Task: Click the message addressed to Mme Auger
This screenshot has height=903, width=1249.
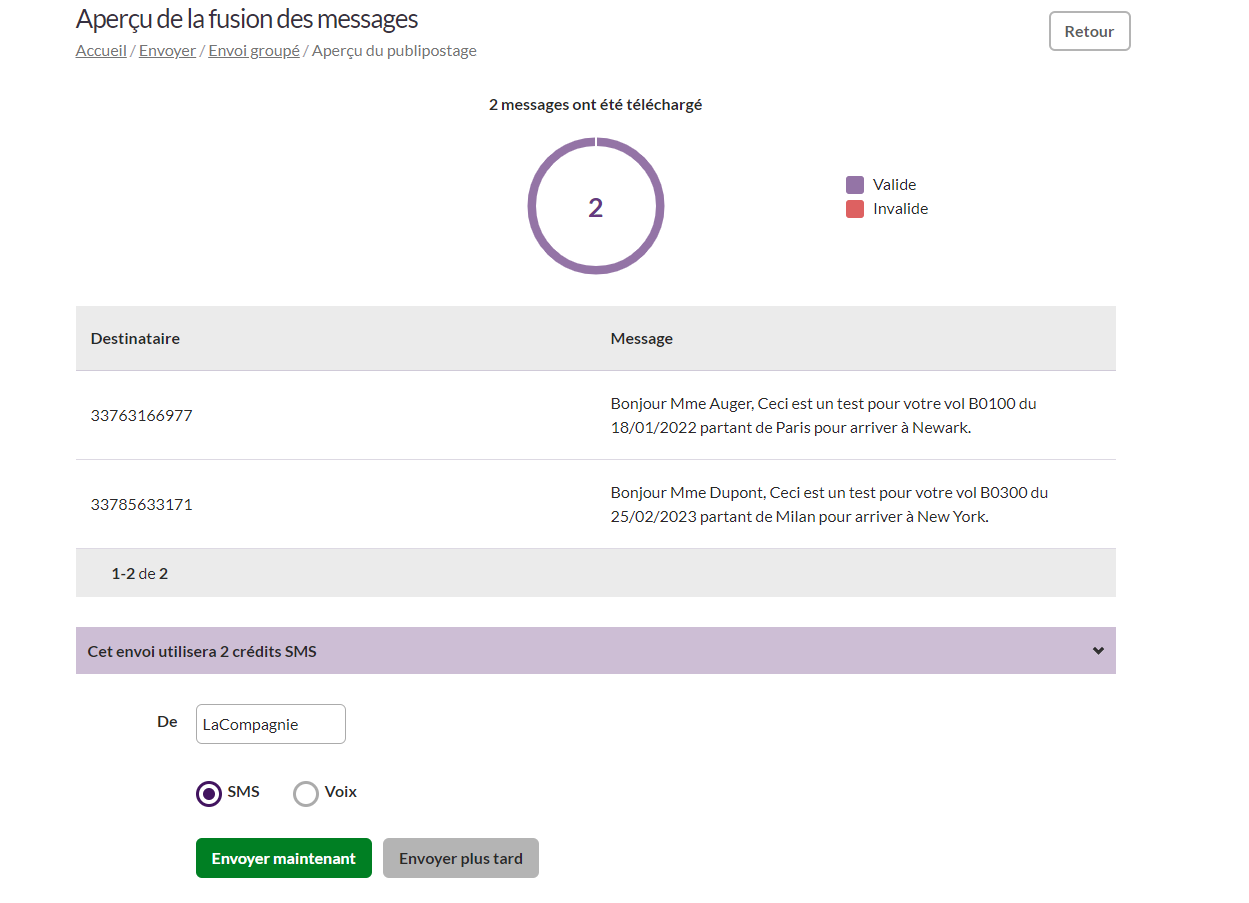Action: [823, 415]
